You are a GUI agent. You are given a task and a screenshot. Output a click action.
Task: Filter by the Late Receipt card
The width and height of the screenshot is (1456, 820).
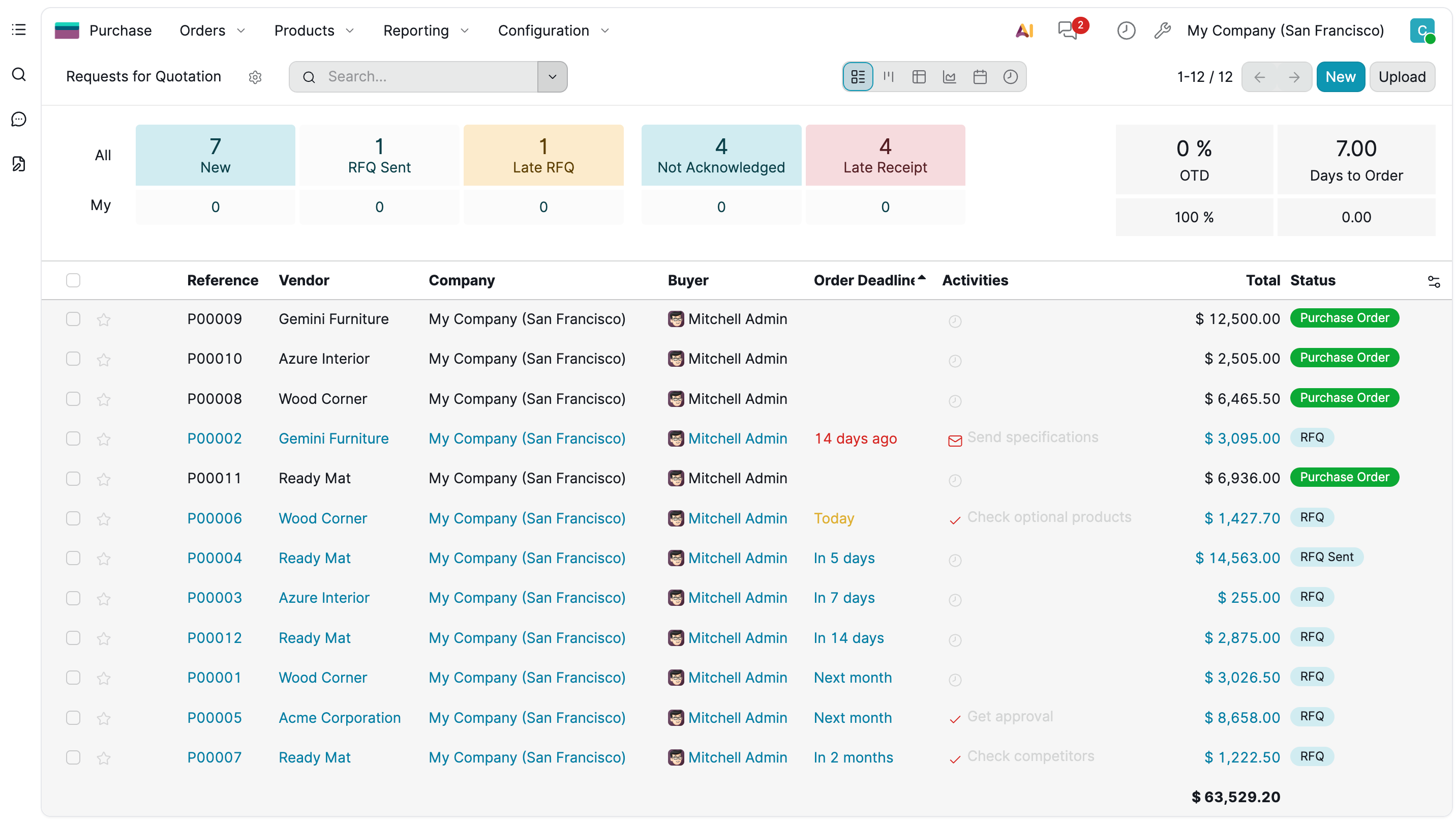pyautogui.click(x=885, y=155)
